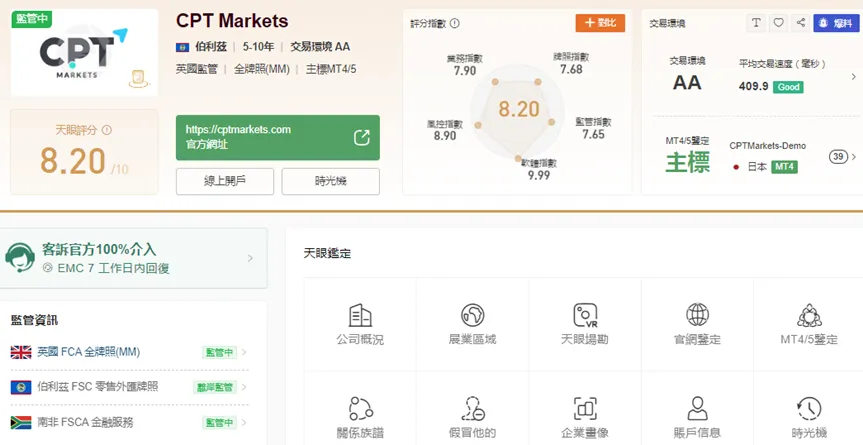Expand the 南非 FSCA row chevron
The image size is (863, 445).
pyautogui.click(x=244, y=422)
